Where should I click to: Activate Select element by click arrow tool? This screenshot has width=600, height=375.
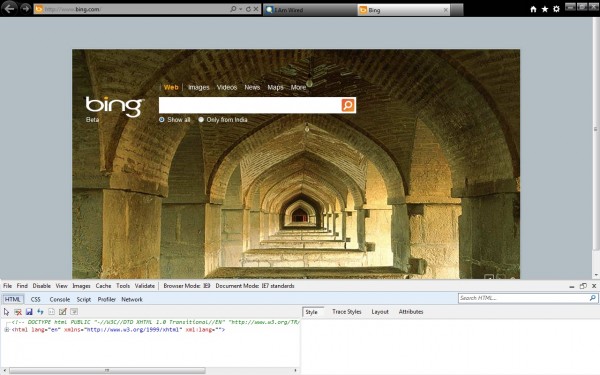pyautogui.click(x=7, y=312)
